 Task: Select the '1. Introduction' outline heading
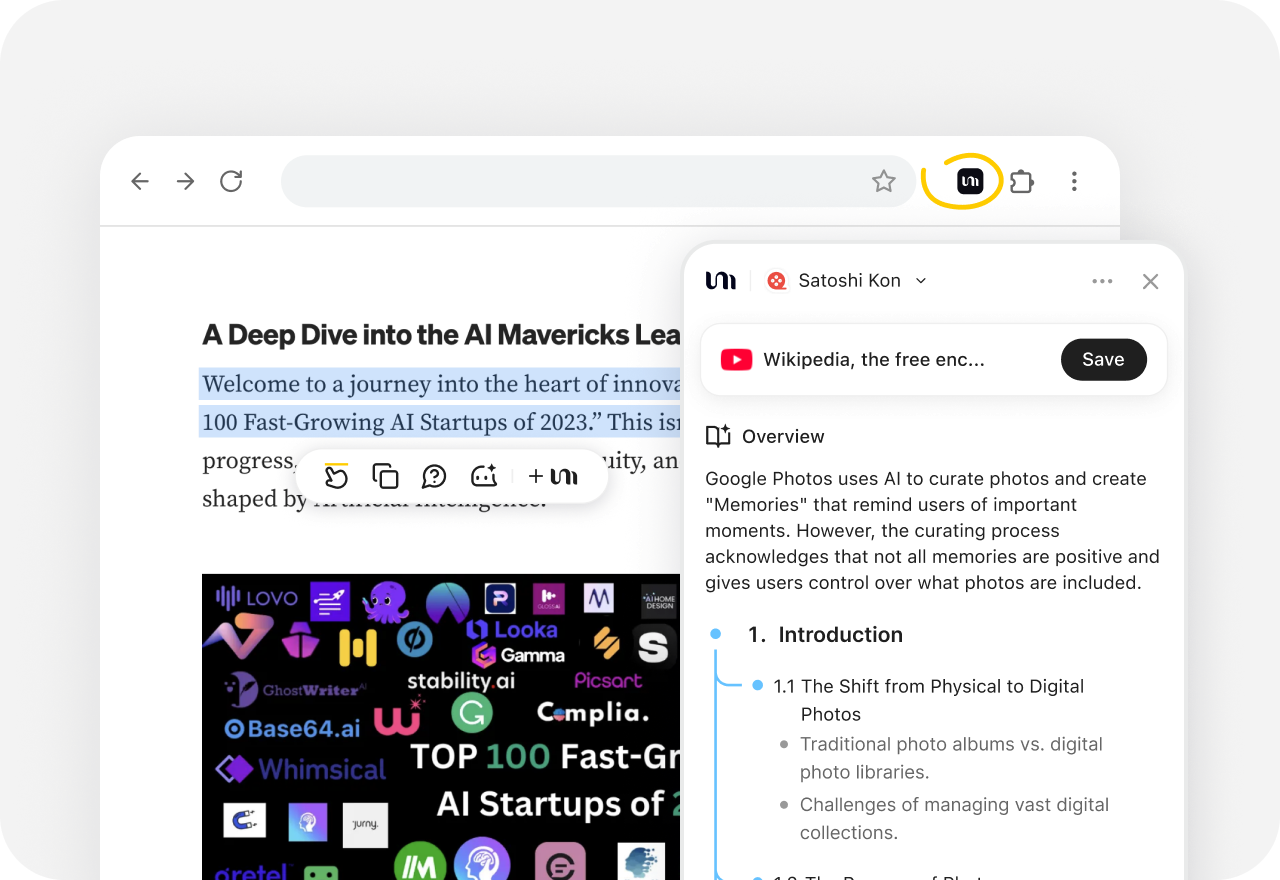tap(825, 634)
